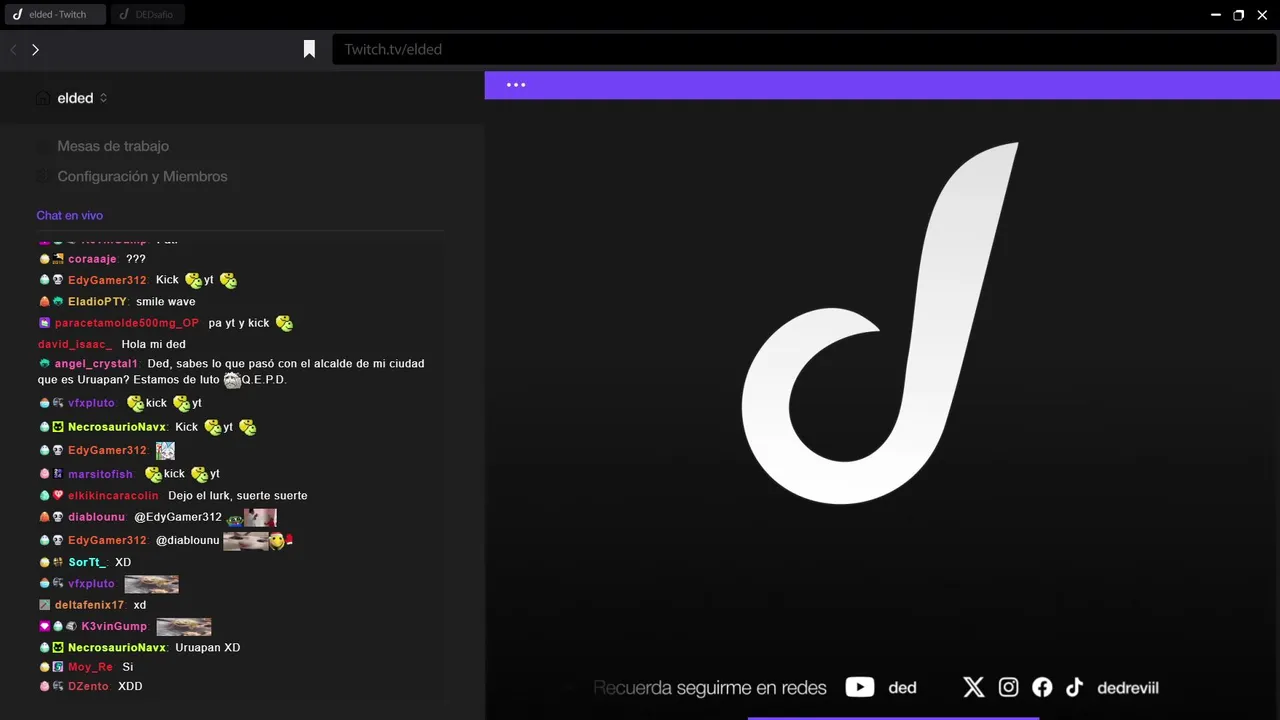Click username SorTt_ in chat
Viewport: 1280px width, 720px height.
87,562
